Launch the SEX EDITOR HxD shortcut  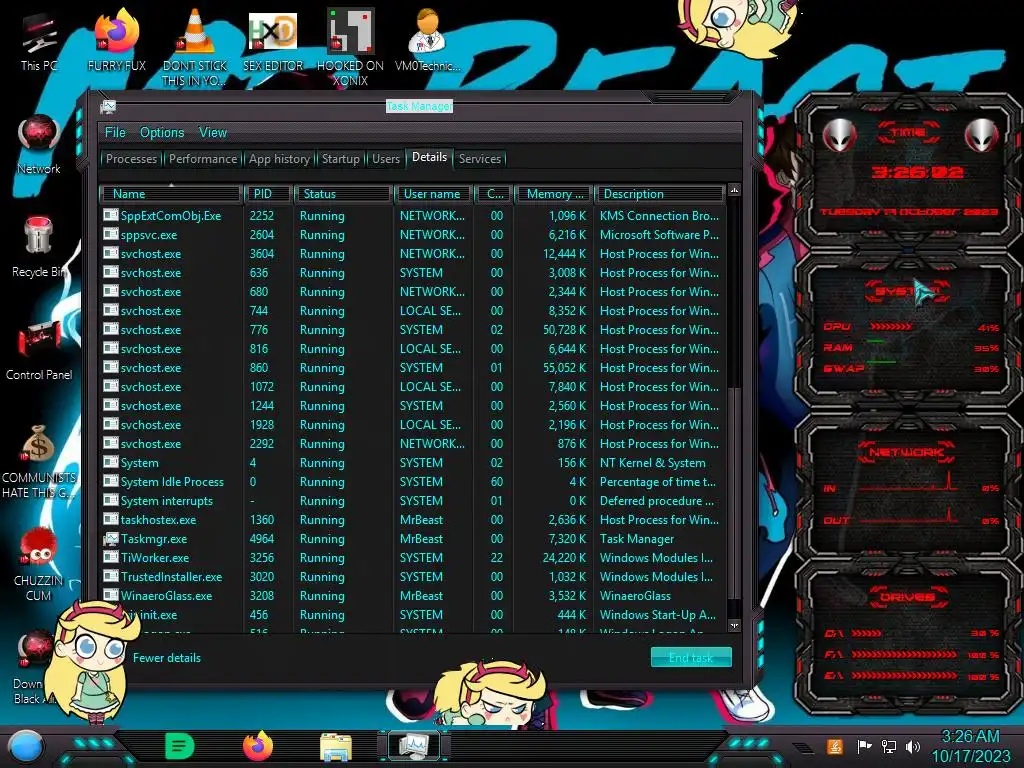click(x=272, y=40)
